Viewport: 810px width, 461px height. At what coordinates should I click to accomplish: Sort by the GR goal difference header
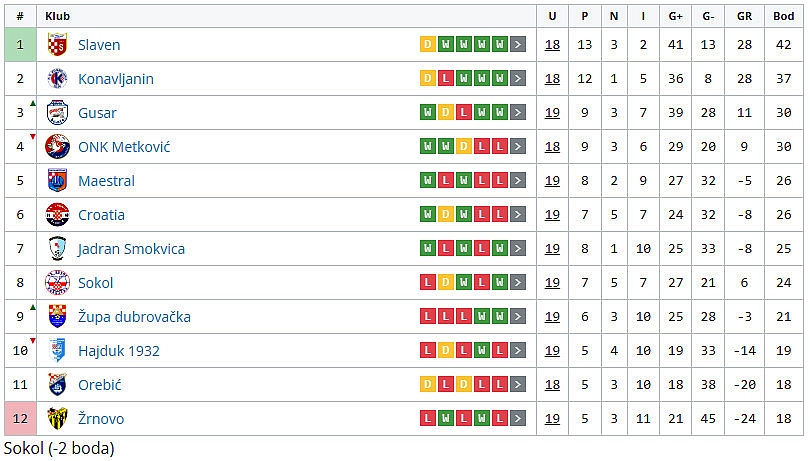[744, 16]
